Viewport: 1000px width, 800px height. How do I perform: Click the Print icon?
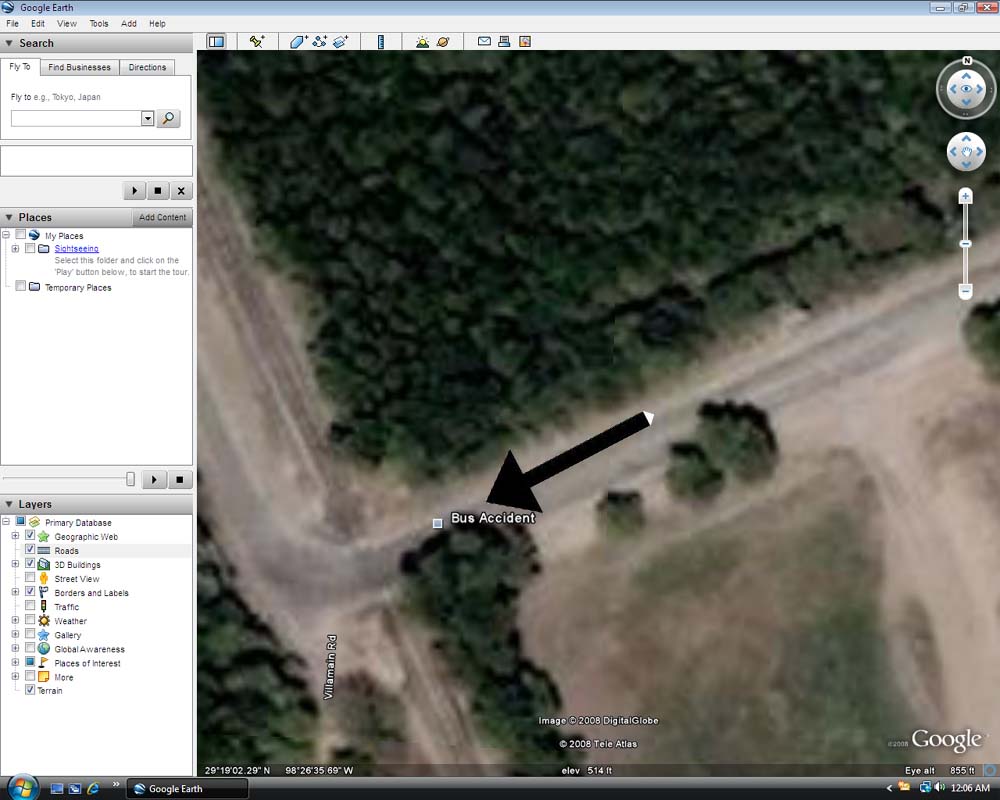click(x=504, y=41)
